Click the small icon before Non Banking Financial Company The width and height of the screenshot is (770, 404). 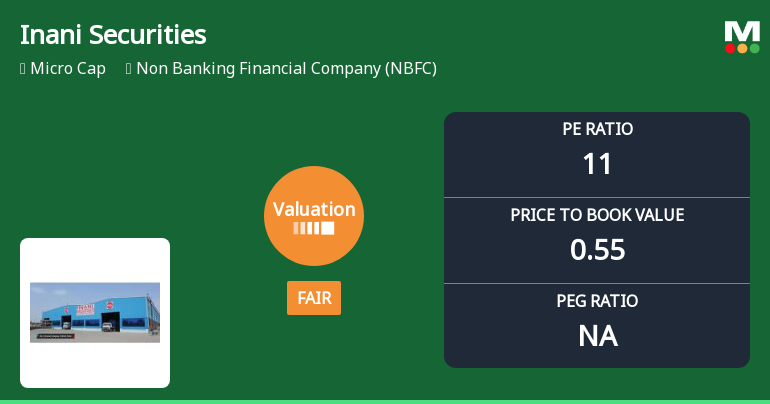coord(129,69)
